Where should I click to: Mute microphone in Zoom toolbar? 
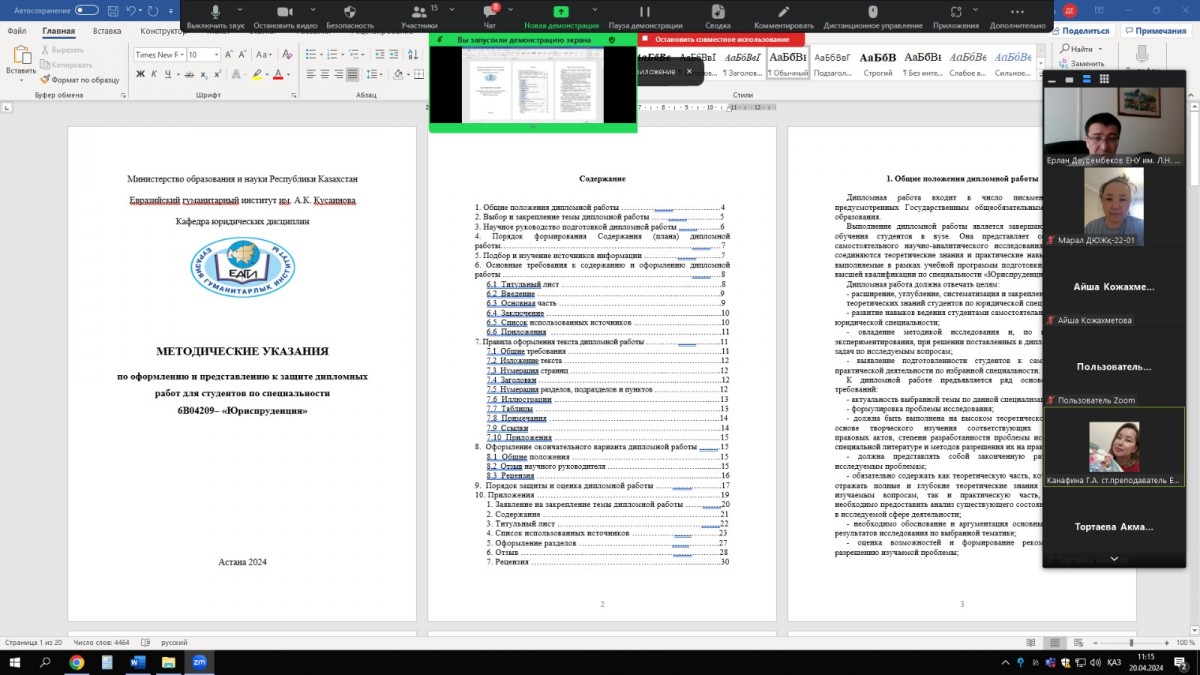coord(215,13)
